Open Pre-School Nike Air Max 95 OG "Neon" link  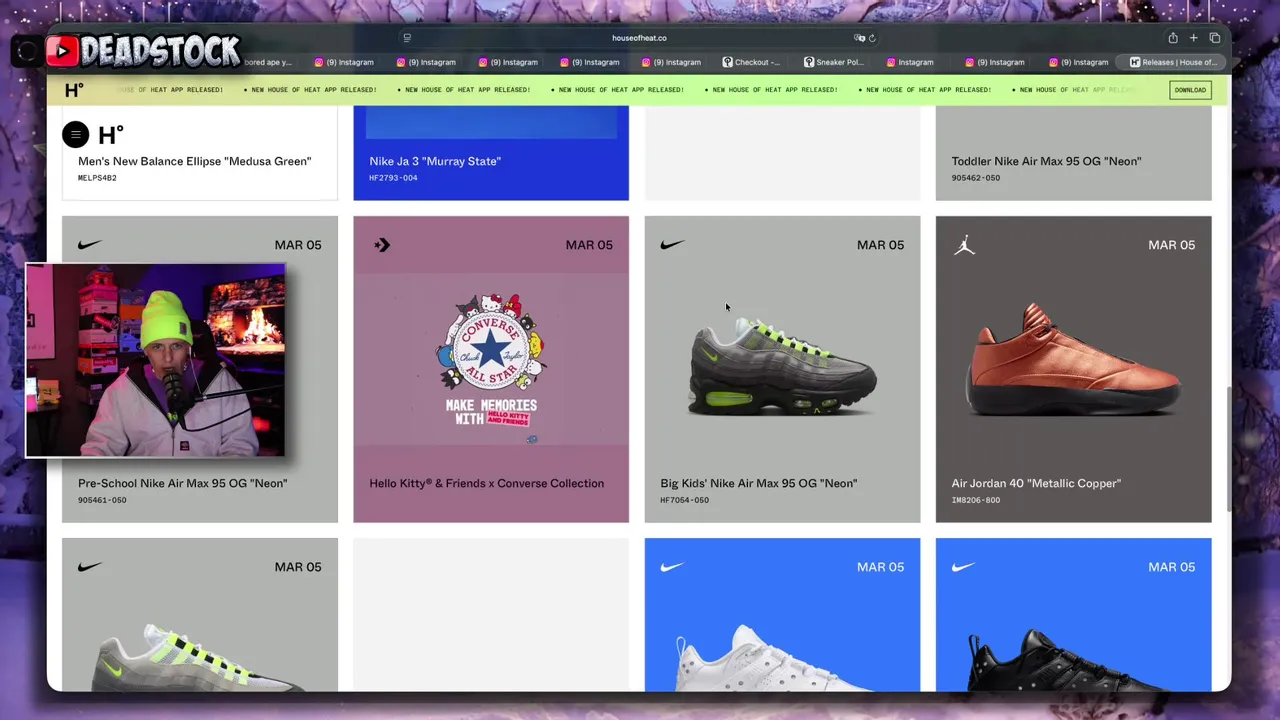click(182, 483)
